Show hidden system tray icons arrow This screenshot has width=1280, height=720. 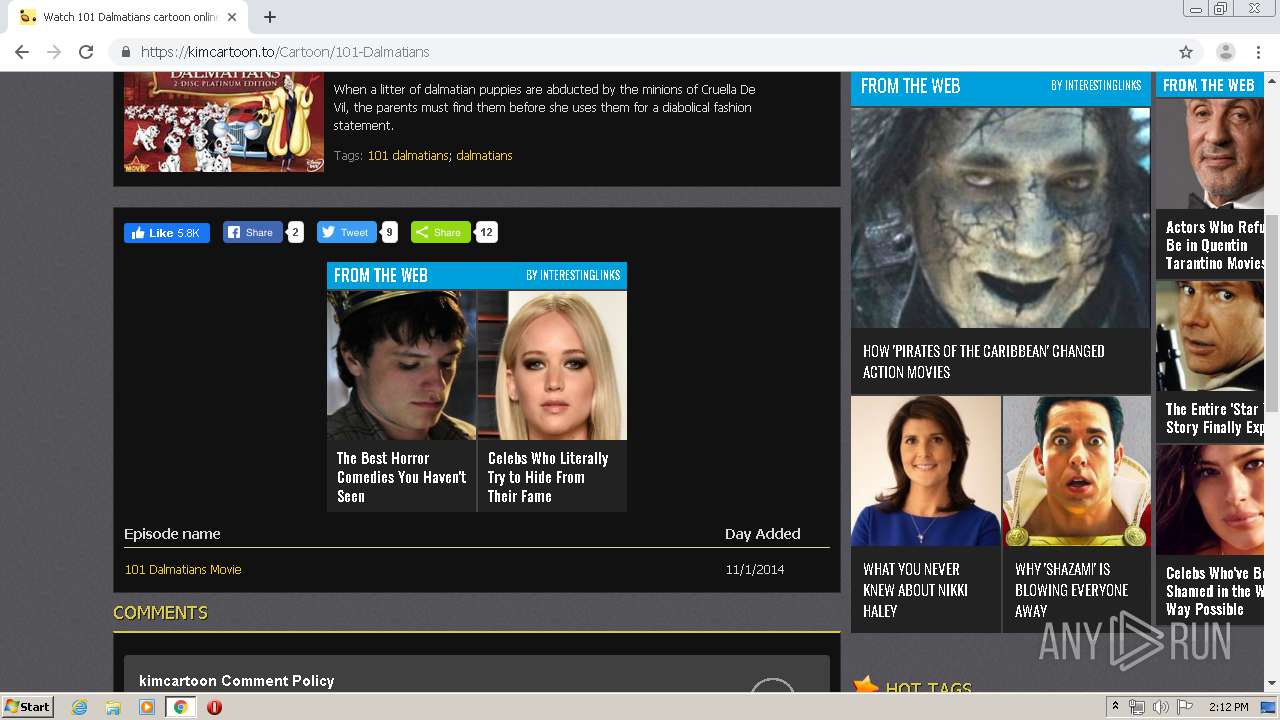coord(1115,707)
